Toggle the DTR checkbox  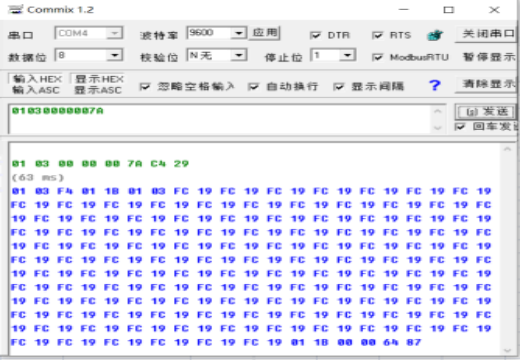click(315, 35)
